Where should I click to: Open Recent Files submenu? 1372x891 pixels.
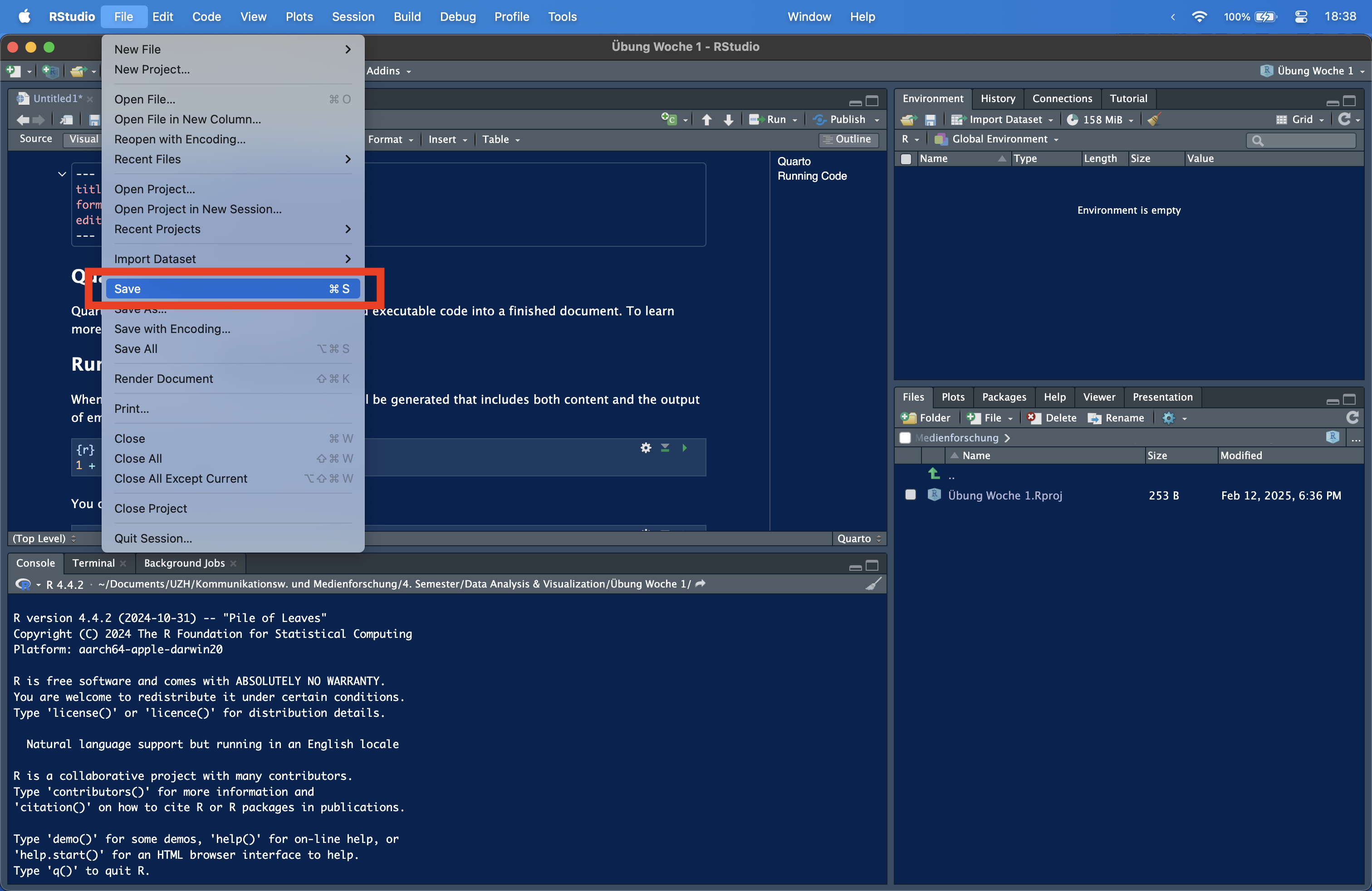[233, 158]
